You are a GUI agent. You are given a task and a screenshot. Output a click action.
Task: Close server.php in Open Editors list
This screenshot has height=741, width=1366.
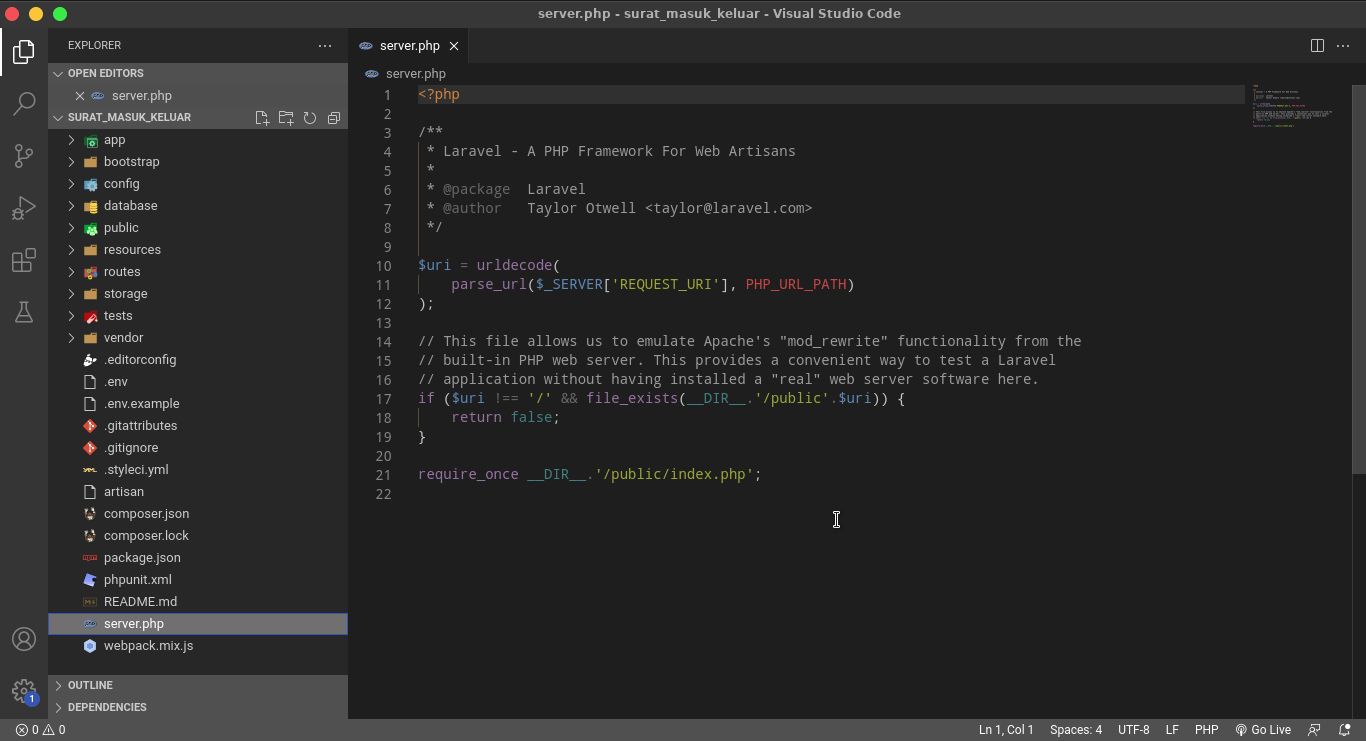click(x=80, y=96)
